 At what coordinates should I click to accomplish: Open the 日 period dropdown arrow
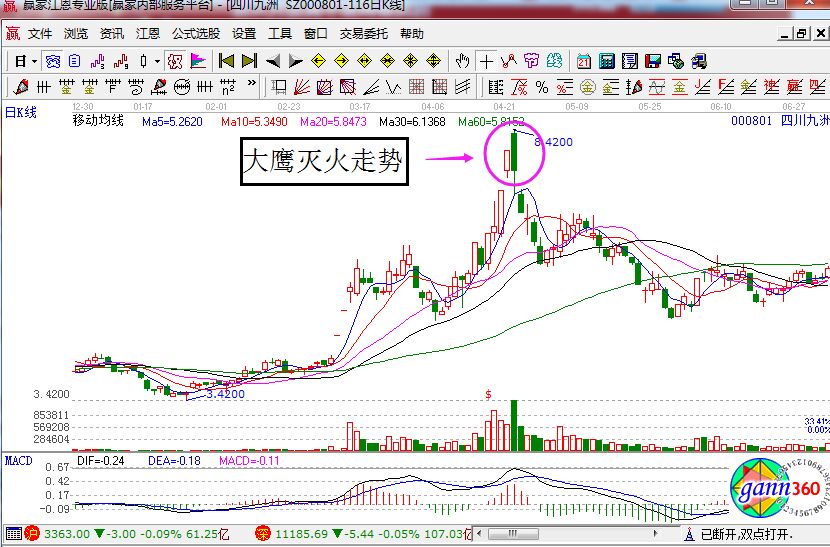coord(32,61)
